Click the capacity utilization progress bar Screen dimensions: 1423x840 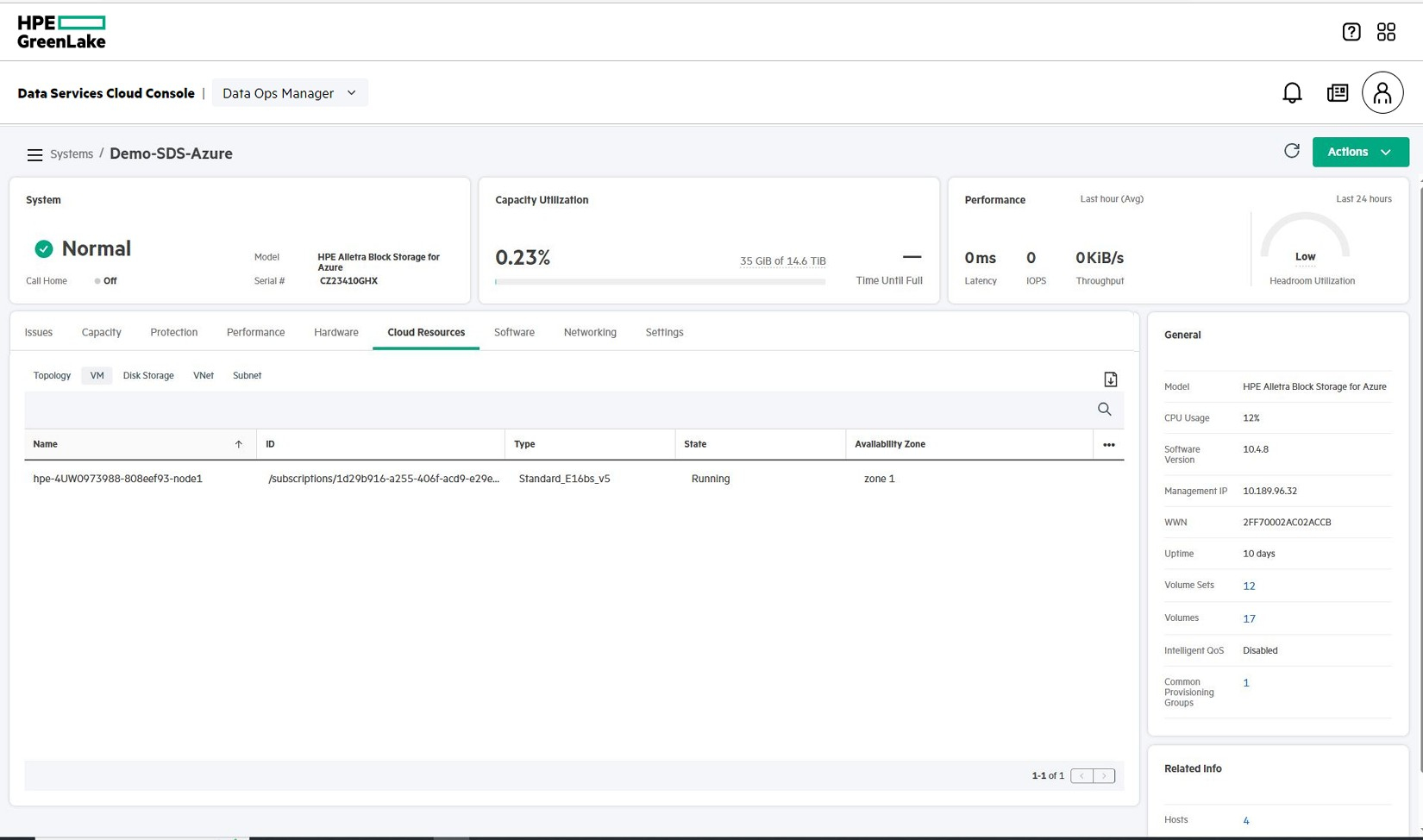pos(661,282)
